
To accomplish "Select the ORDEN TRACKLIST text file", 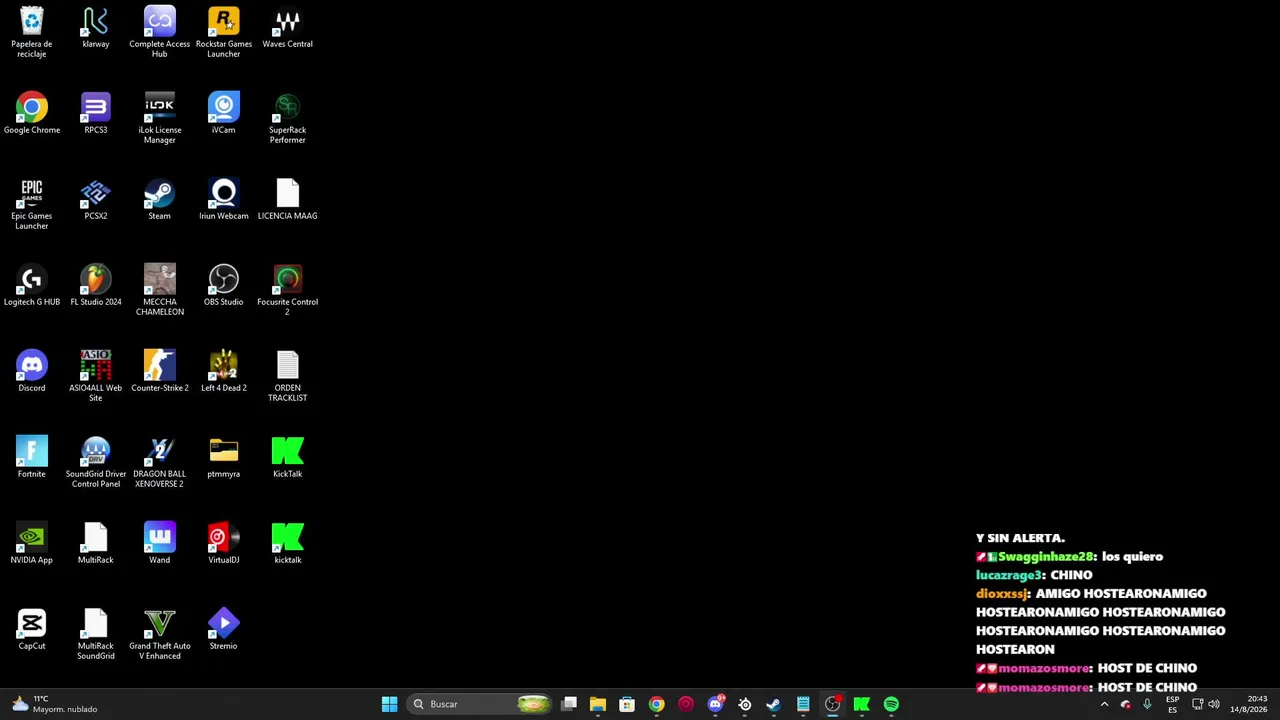I will click(x=288, y=377).
